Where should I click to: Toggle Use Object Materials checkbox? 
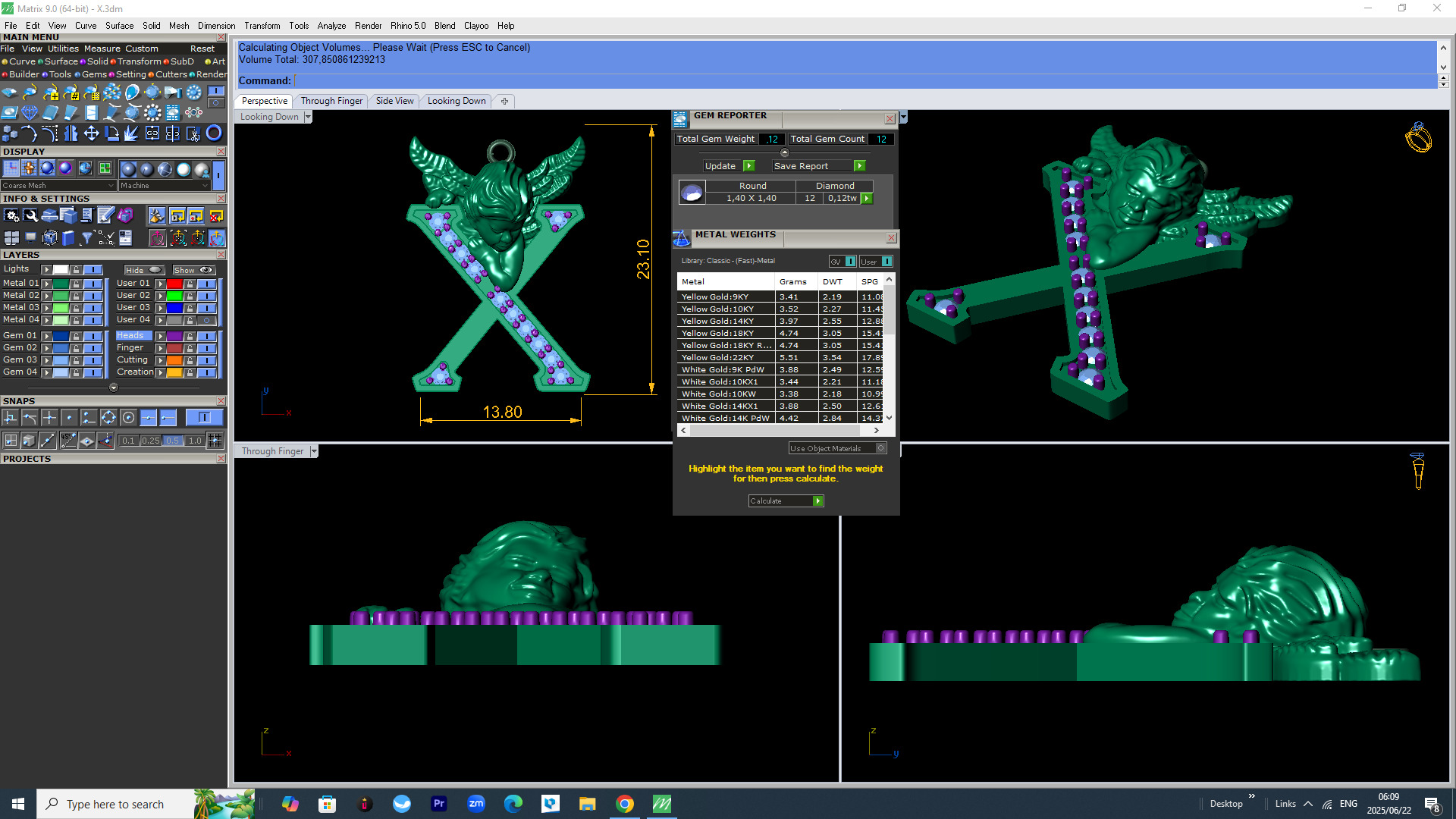[x=881, y=448]
